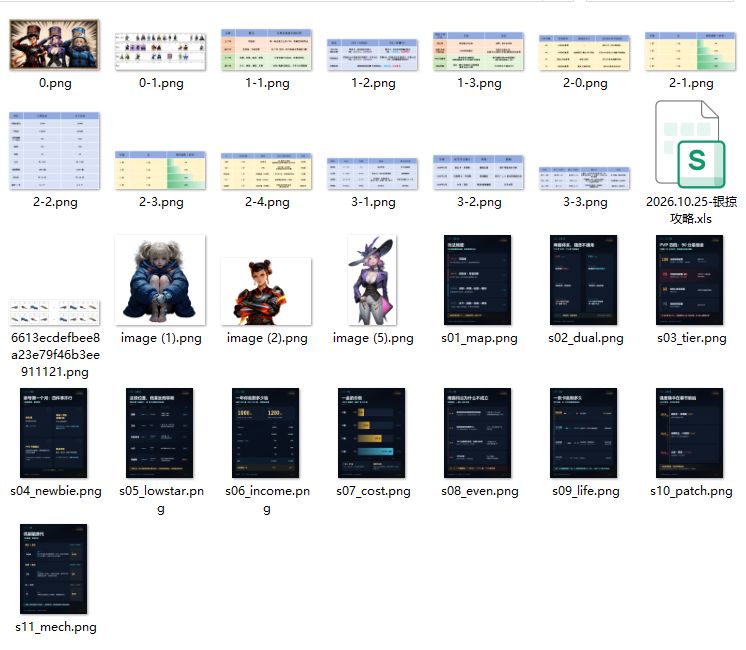Click the file name label "s06_income.png"
This screenshot has width=746, height=650.
point(267,499)
